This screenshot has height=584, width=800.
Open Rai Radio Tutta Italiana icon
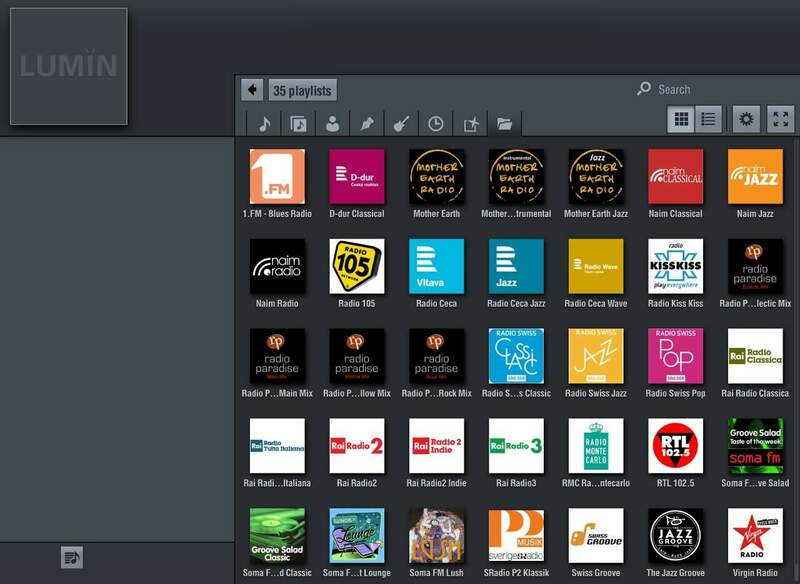click(277, 446)
